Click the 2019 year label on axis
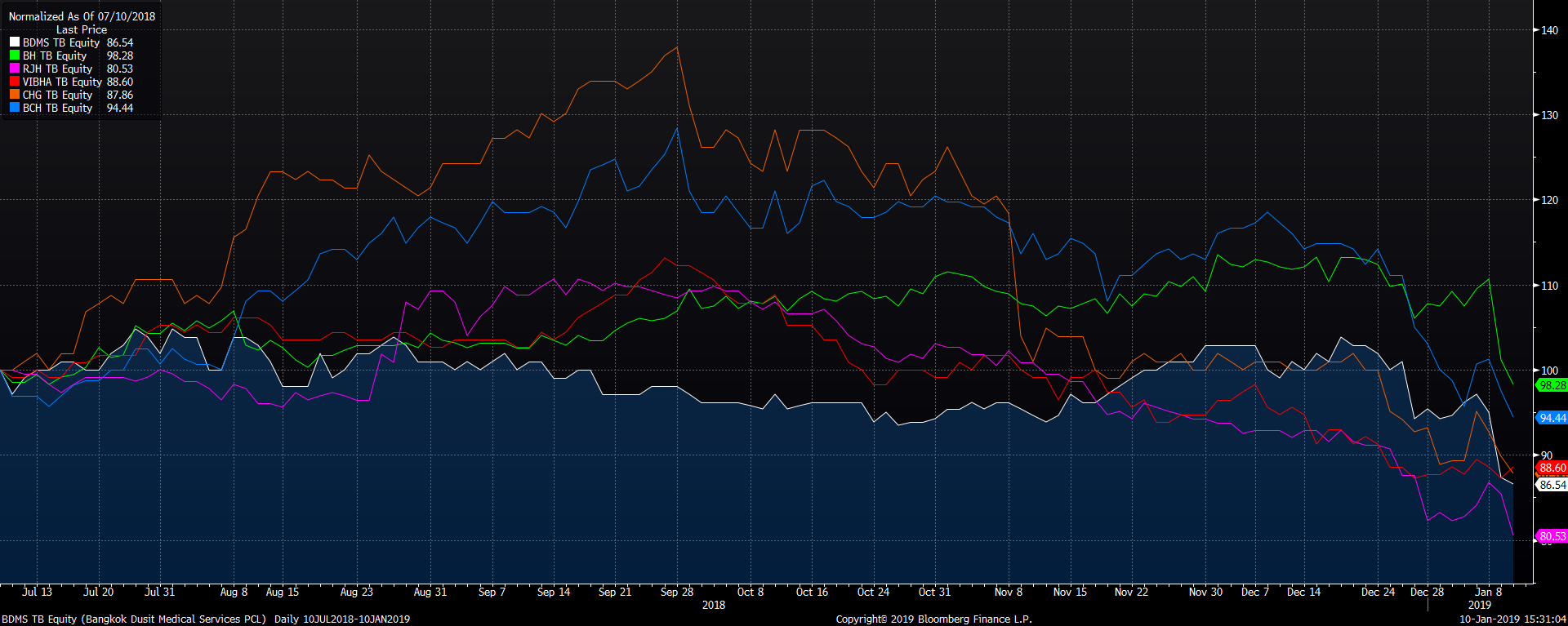 pos(1480,605)
